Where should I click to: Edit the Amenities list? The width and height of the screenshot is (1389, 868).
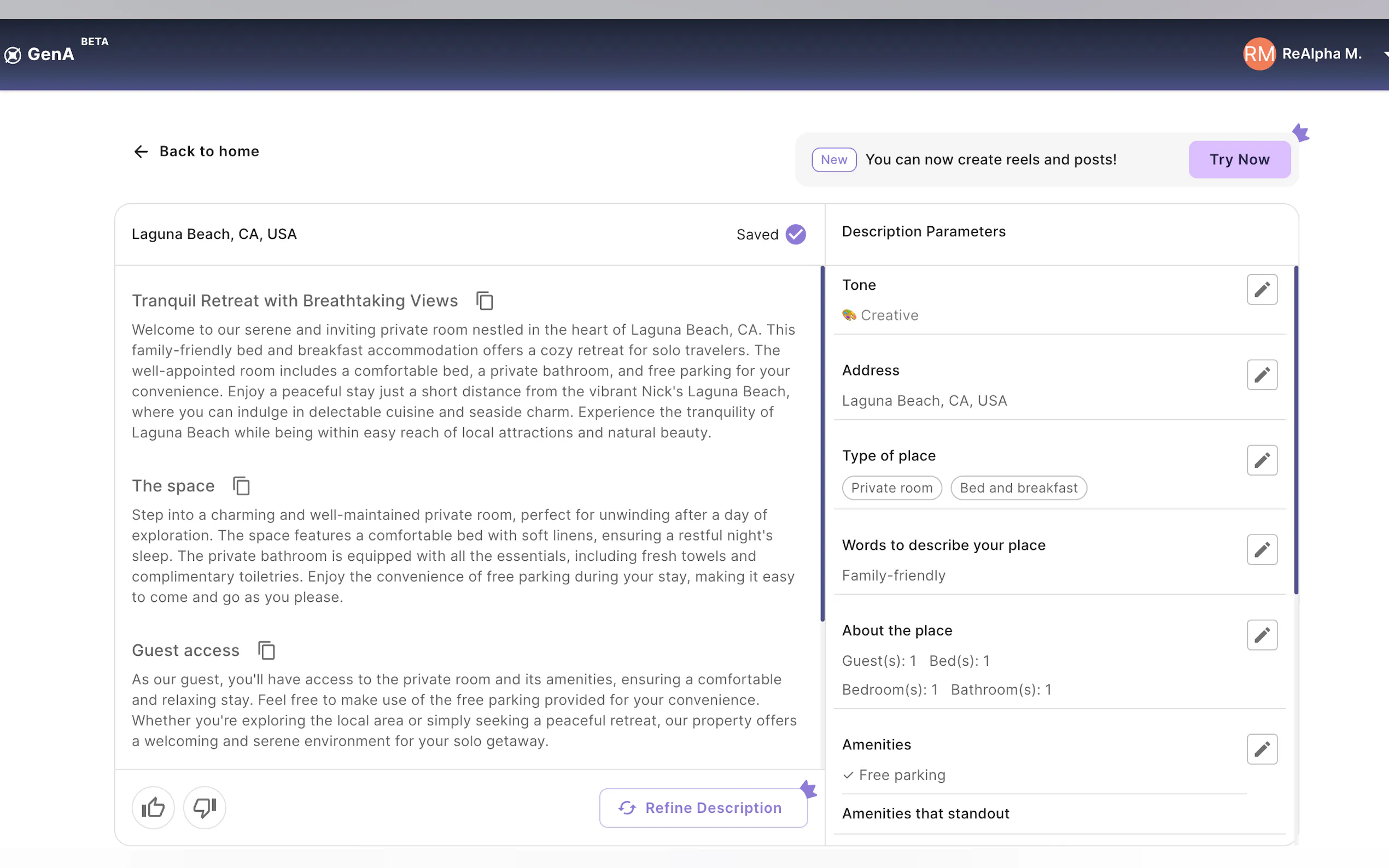pos(1262,749)
